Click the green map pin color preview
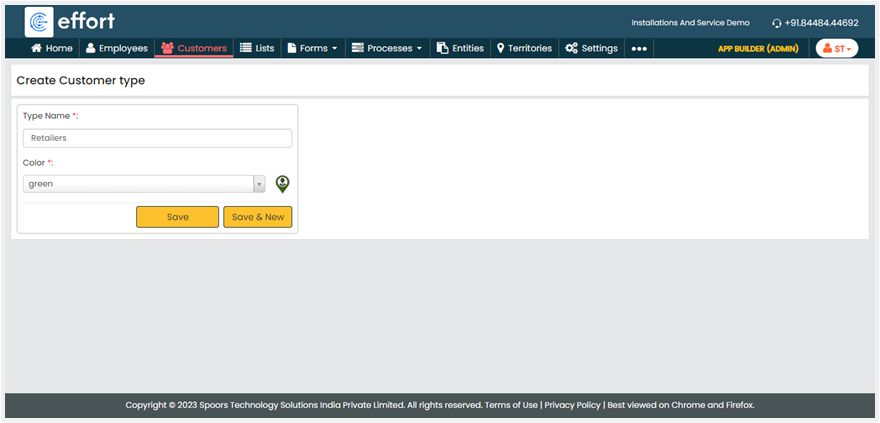Viewport: 880px width, 423px height. 282,184
